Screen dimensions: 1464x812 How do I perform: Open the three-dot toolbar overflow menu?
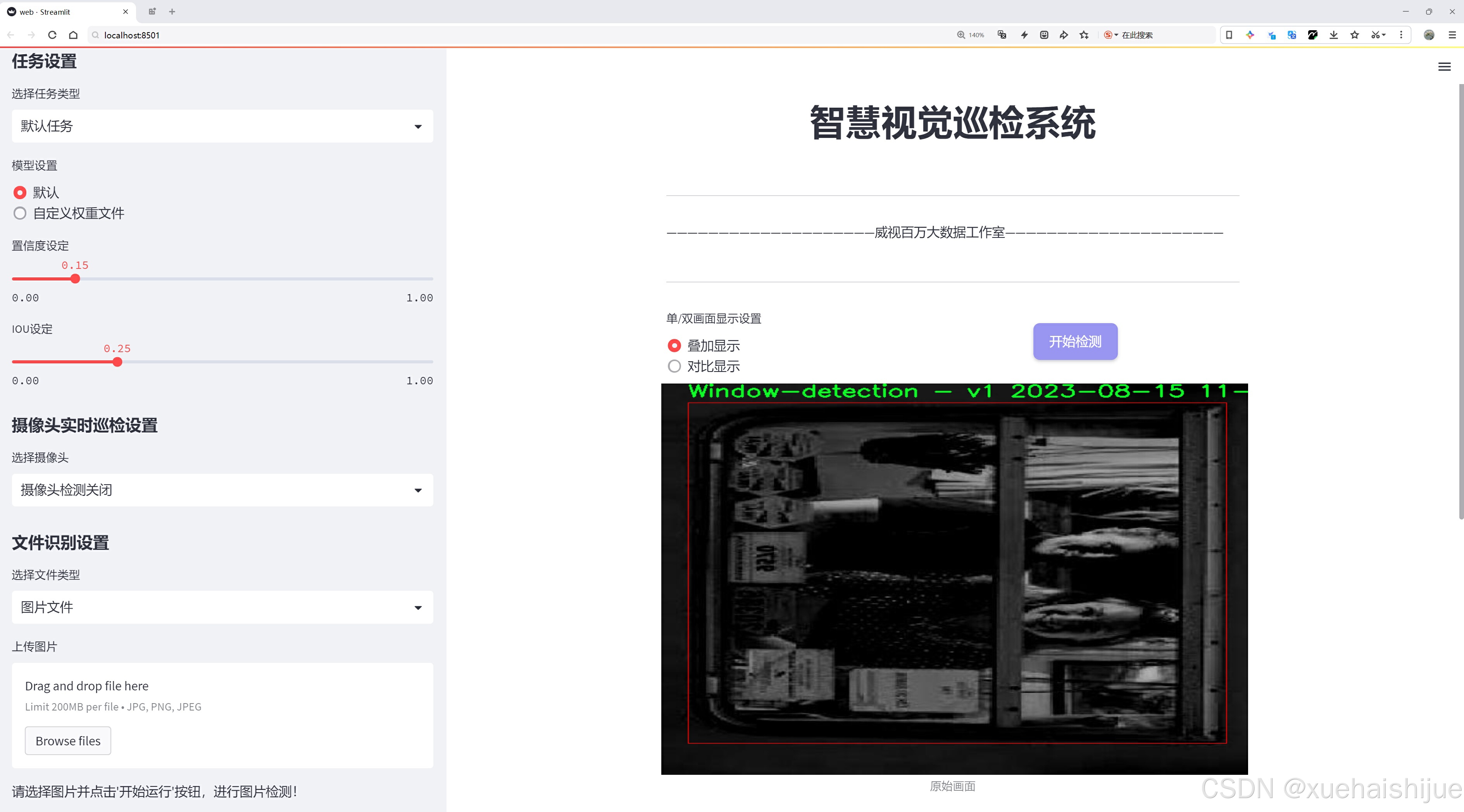[1401, 35]
